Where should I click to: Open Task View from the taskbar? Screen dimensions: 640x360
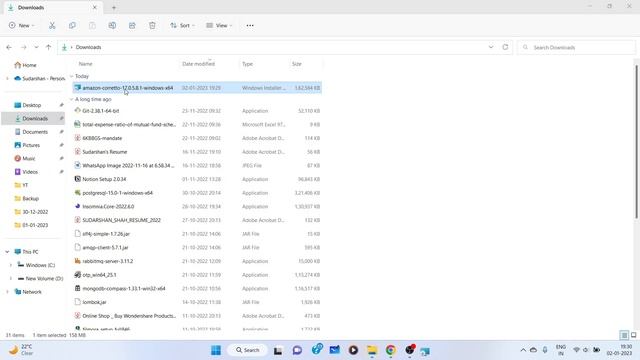278,350
